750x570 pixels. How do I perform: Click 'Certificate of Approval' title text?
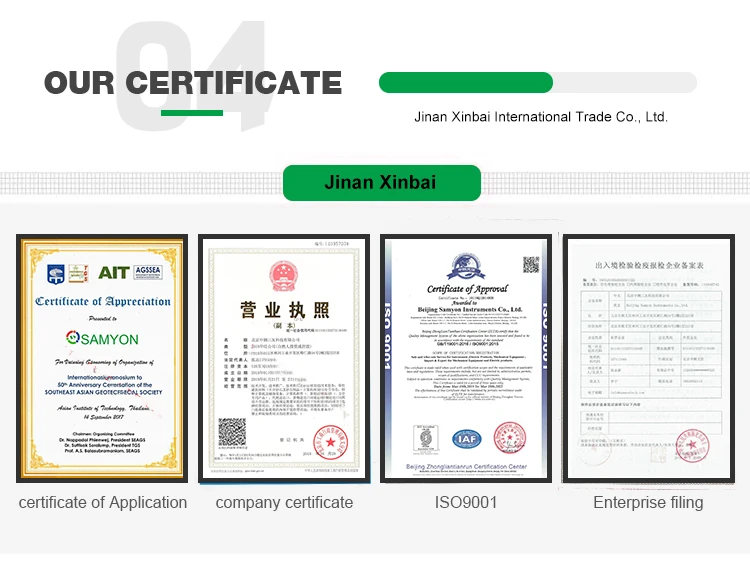click(x=467, y=289)
